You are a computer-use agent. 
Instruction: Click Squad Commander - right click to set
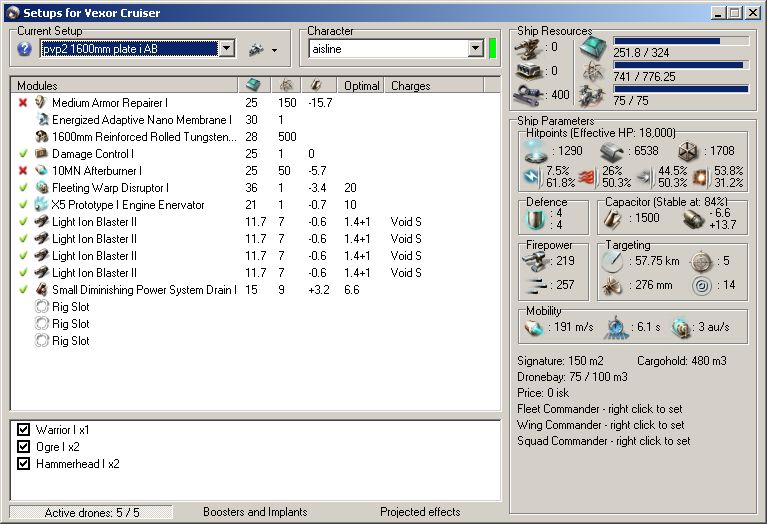(604, 441)
